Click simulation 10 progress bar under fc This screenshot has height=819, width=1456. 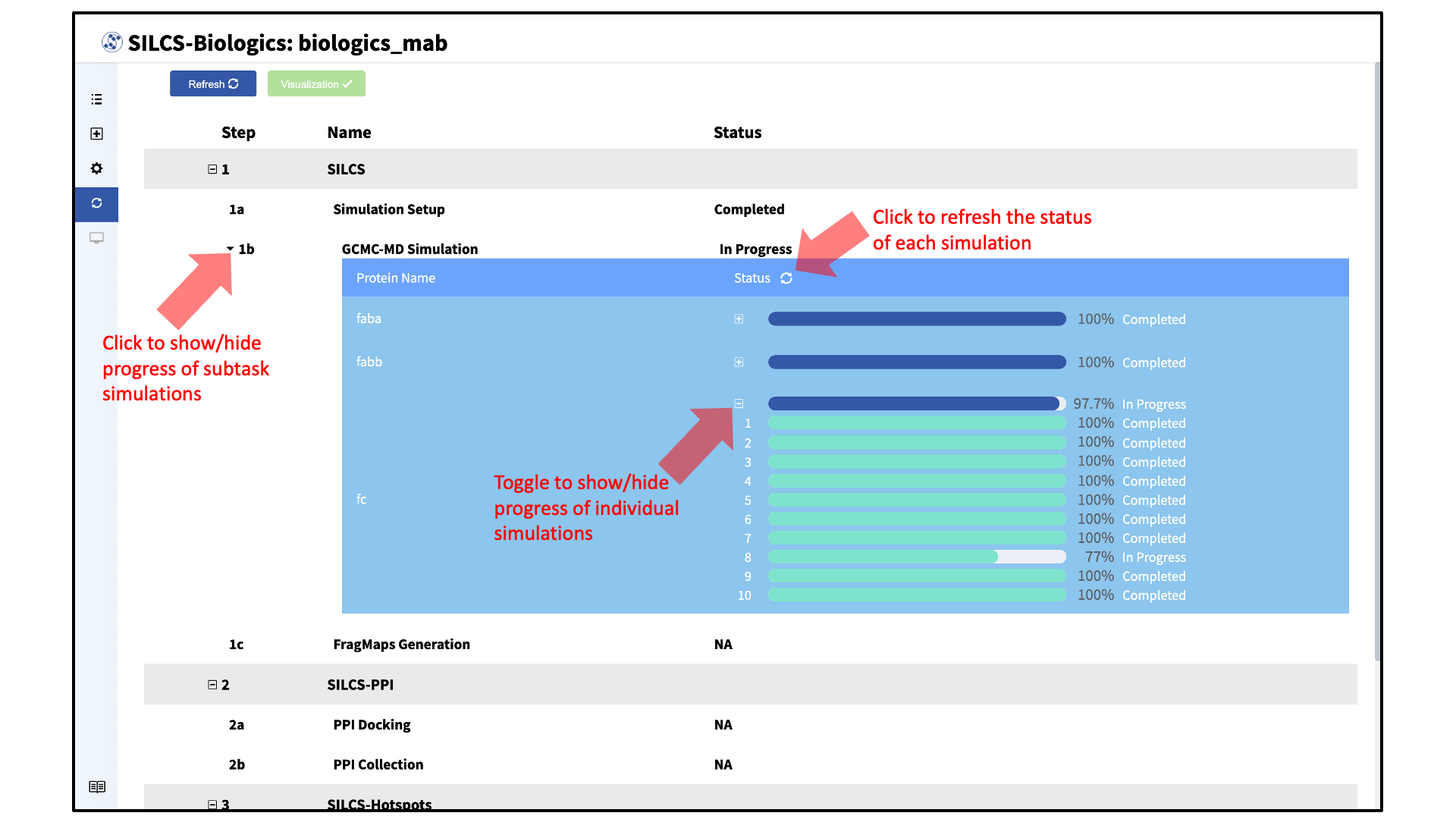coord(917,595)
